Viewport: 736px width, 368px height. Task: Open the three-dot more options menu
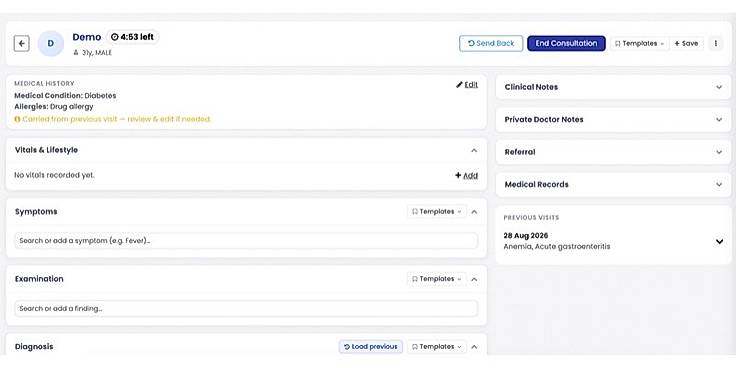pos(716,43)
